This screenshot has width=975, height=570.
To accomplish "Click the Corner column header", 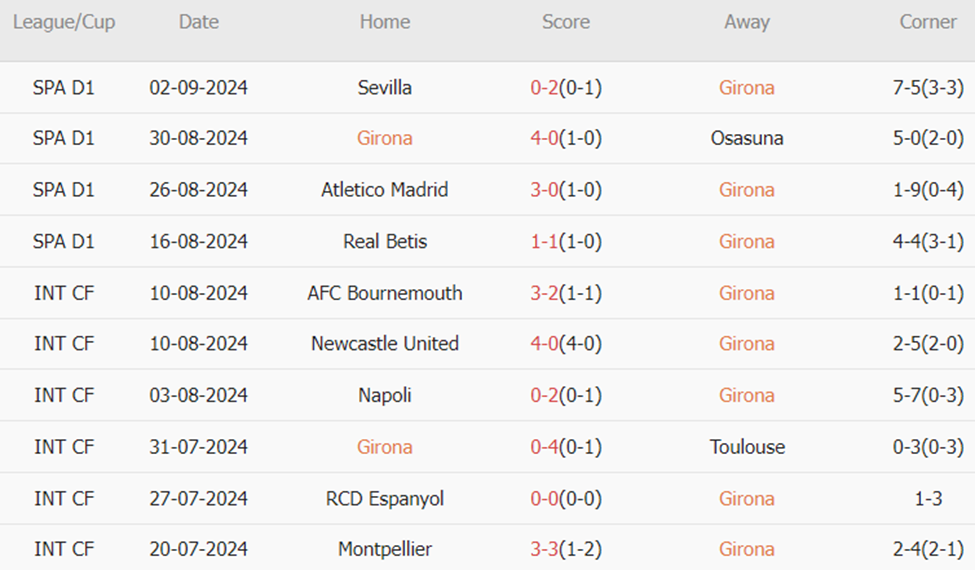I will [928, 22].
